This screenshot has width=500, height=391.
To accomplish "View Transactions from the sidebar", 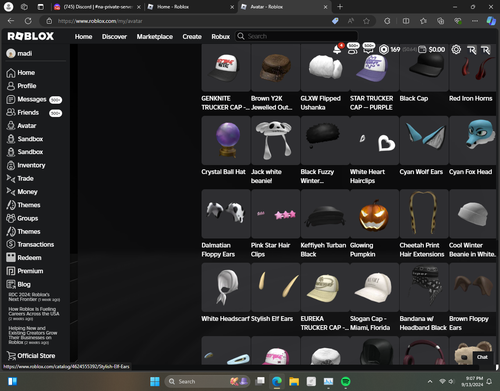I will [x=30, y=244].
